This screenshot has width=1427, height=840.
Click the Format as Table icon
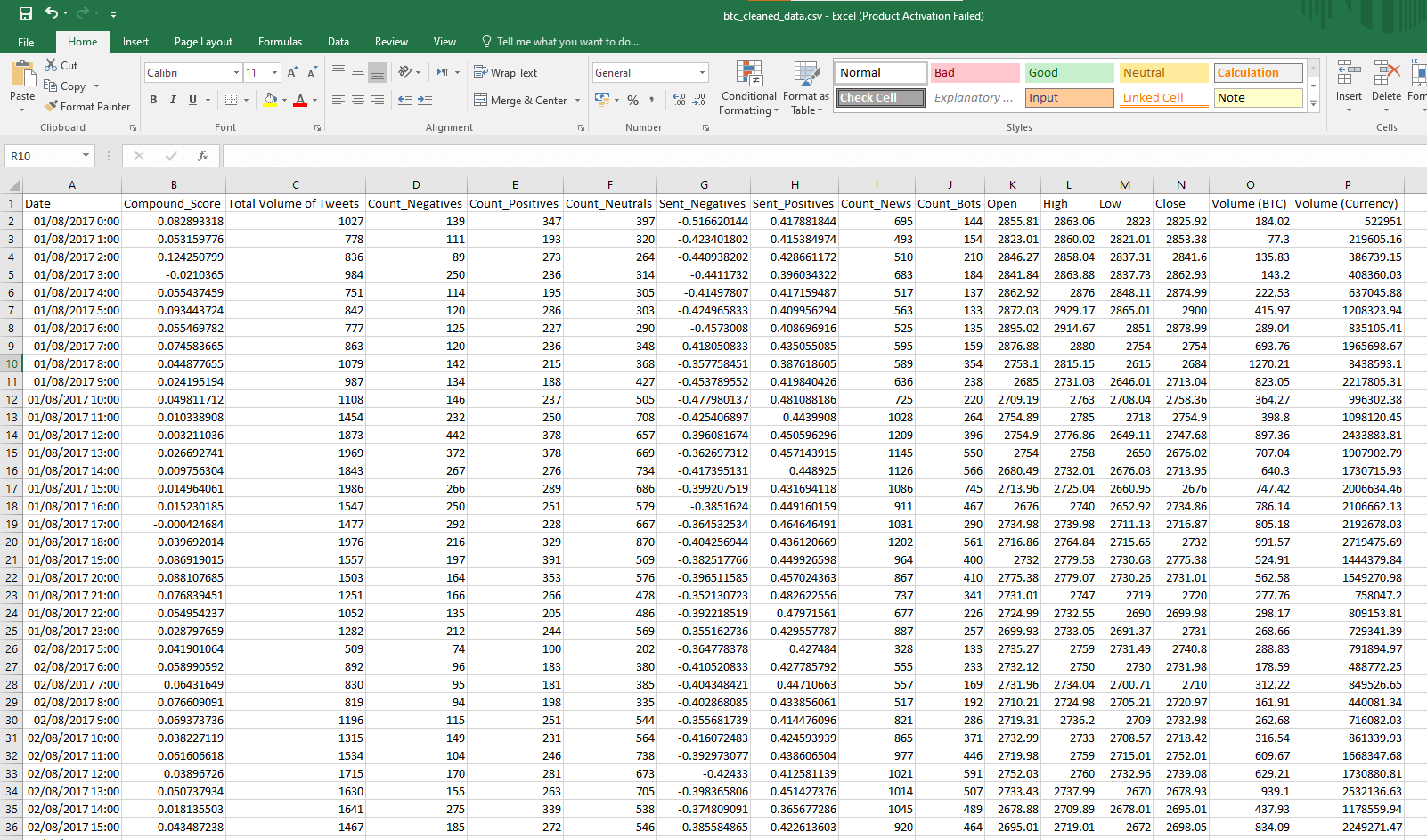(806, 86)
